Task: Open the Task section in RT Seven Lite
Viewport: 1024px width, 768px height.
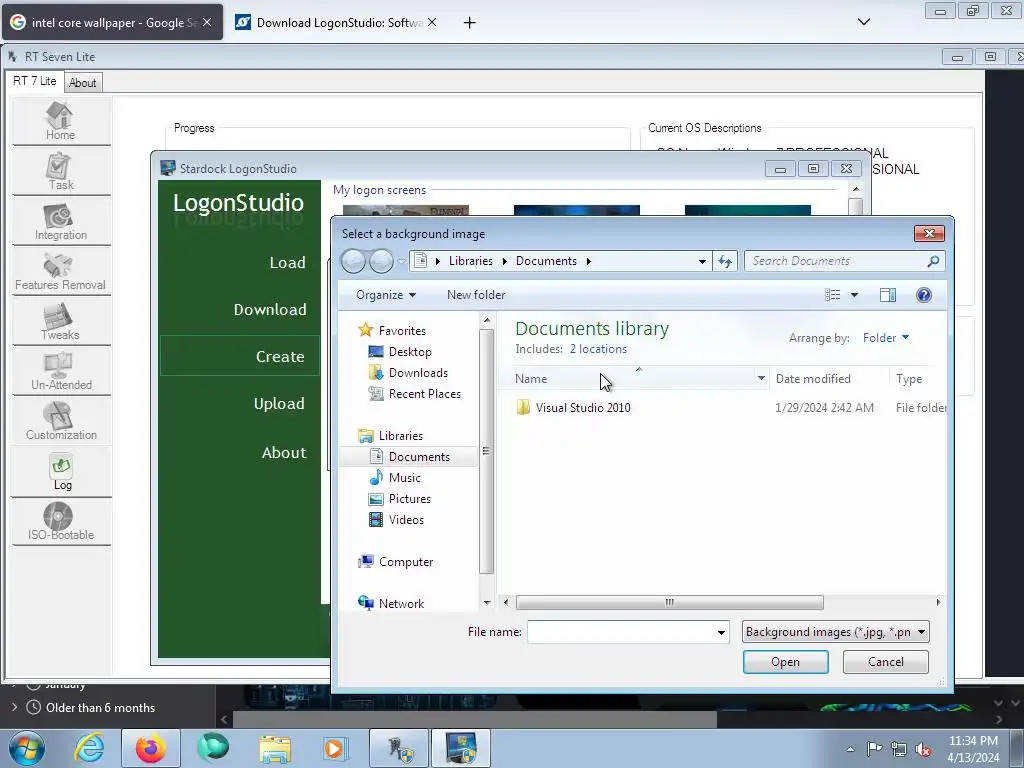Action: [x=61, y=171]
